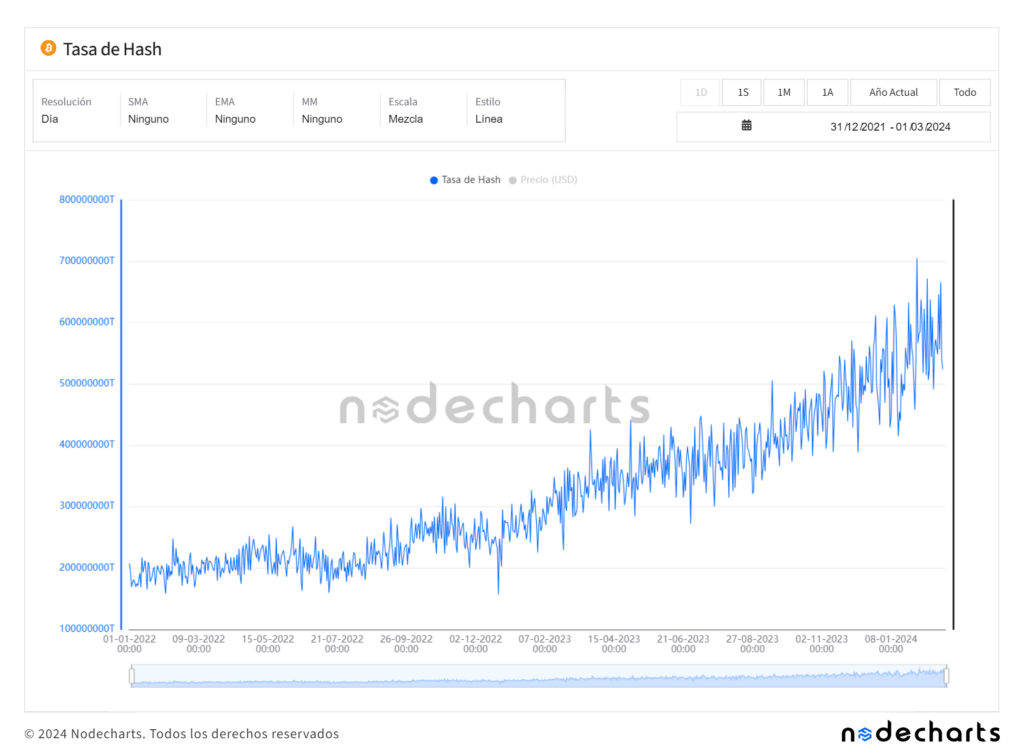This screenshot has height=754, width=1024.
Task: Open the calendar date picker icon
Action: point(745,126)
